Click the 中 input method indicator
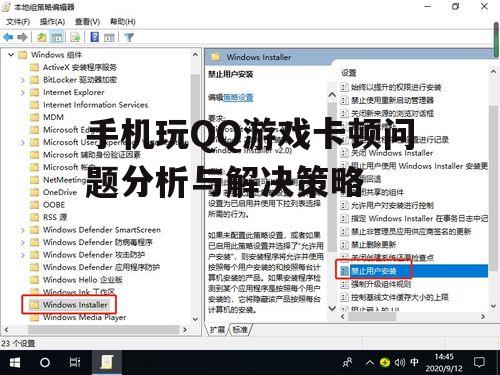The width and height of the screenshot is (500, 375). [x=414, y=362]
